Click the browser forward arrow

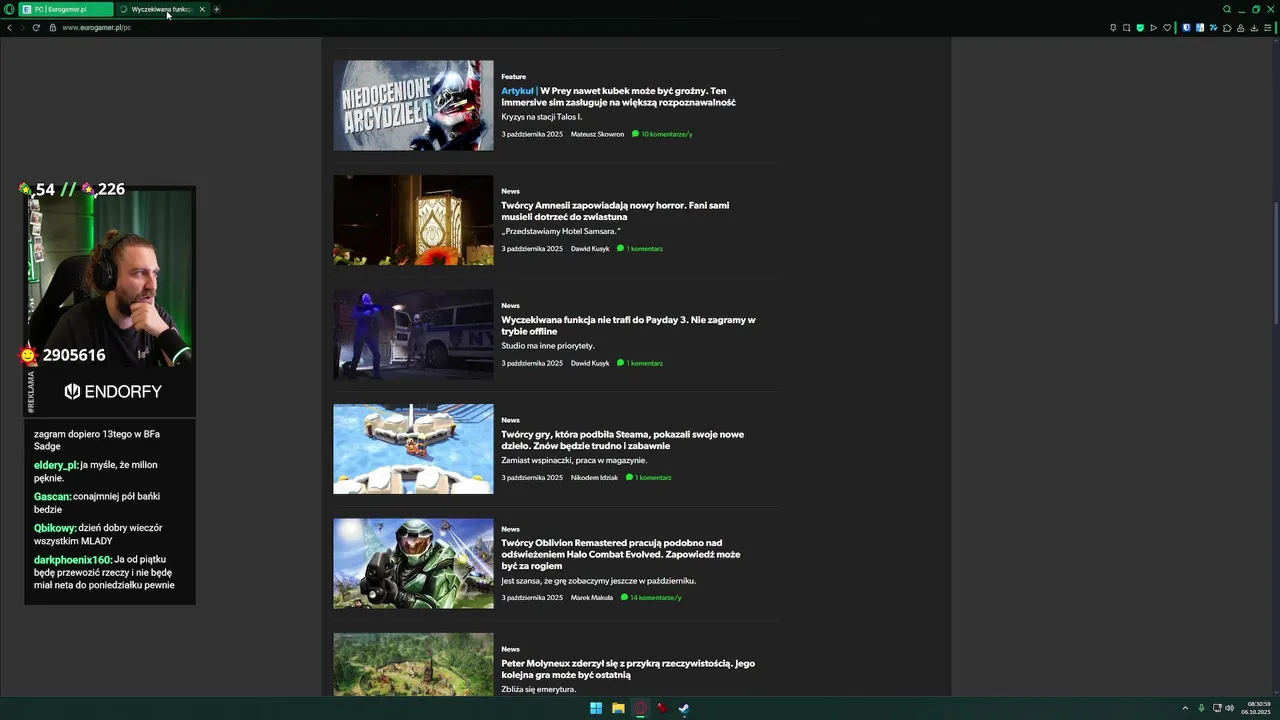(22, 27)
